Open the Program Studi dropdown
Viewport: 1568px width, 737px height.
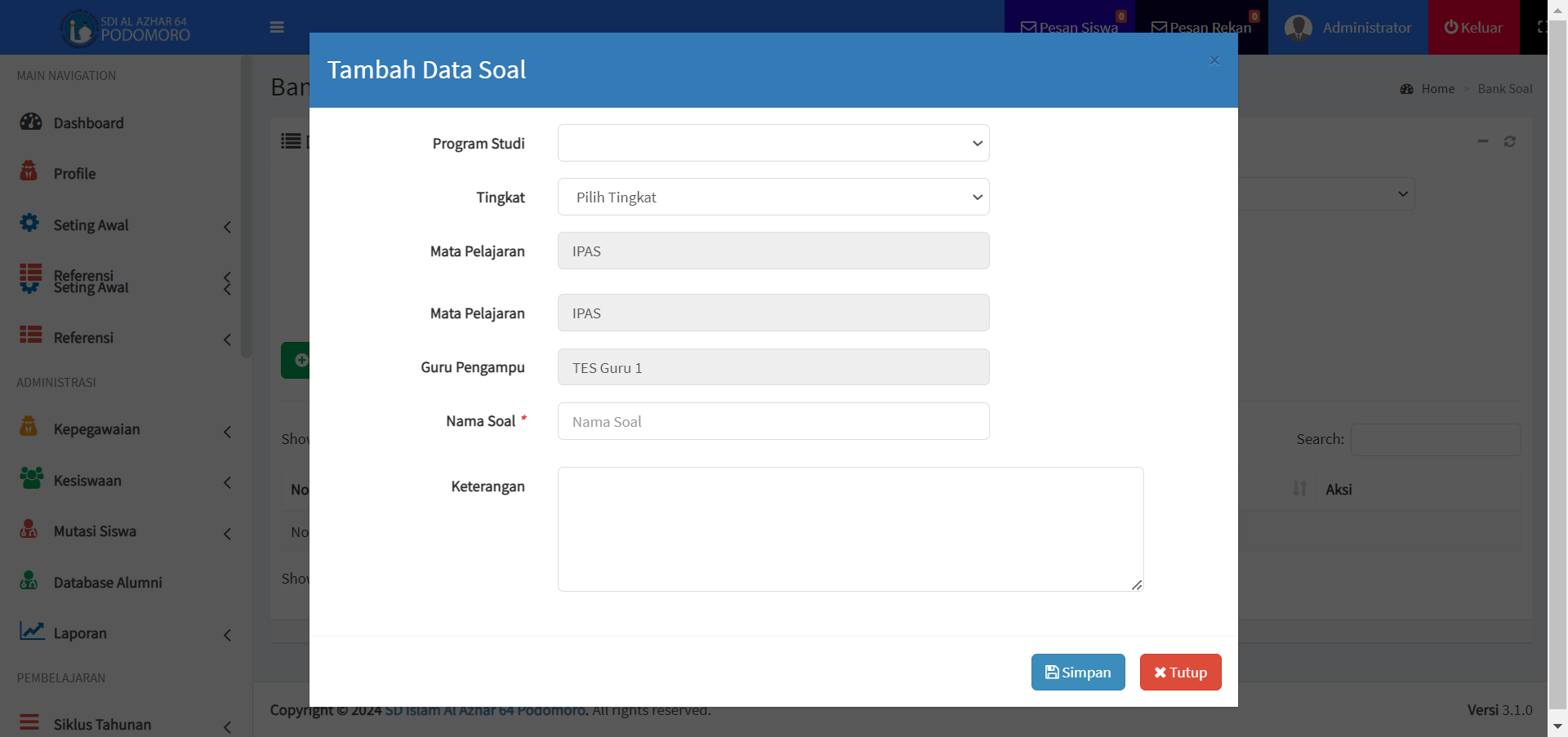[x=773, y=144]
